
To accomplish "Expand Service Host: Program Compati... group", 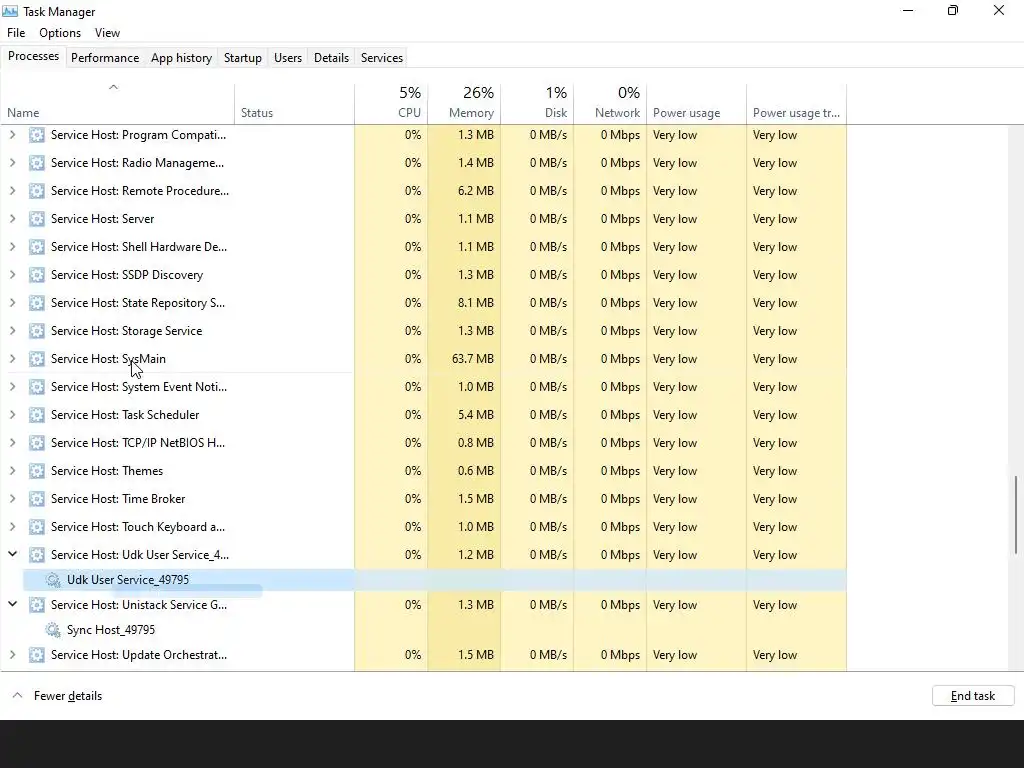I will click(x=12, y=135).
